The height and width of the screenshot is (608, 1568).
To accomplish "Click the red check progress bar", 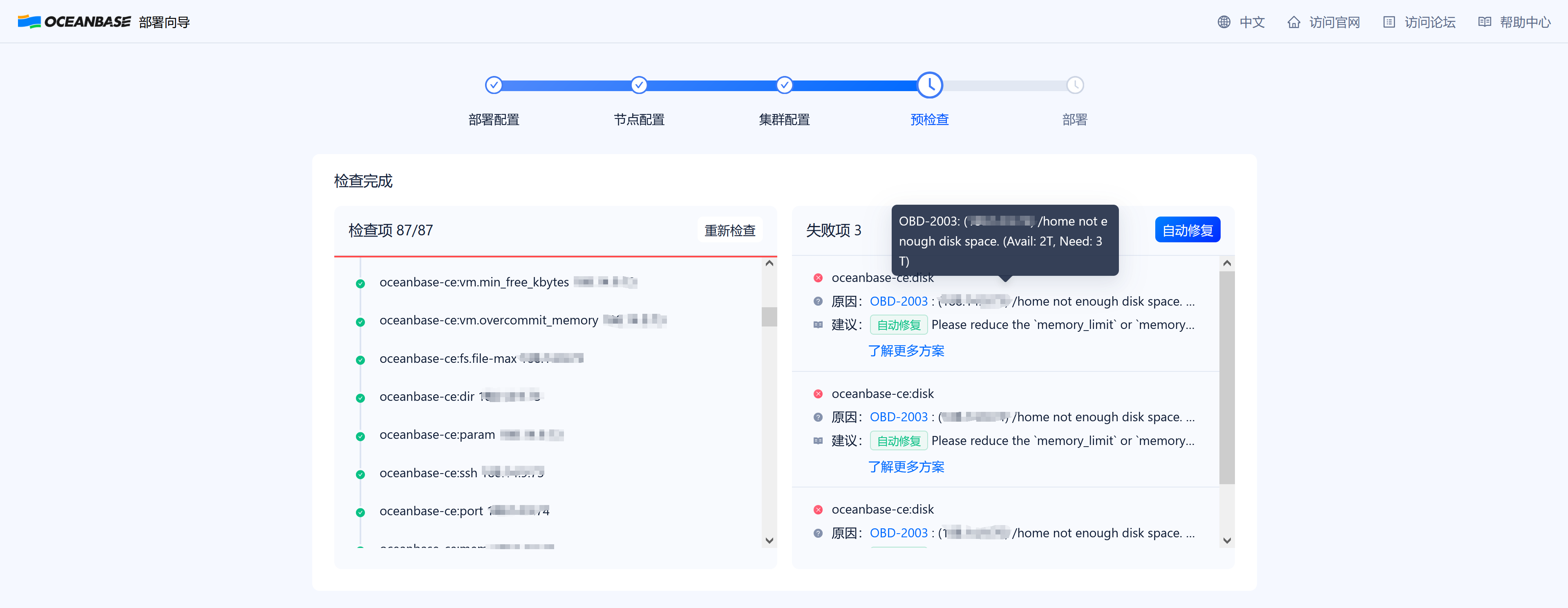I will [555, 256].
